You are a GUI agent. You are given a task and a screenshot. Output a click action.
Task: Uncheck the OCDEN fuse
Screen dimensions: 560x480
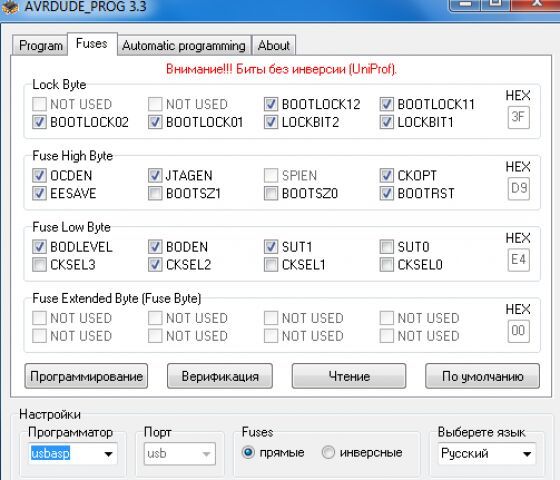click(x=39, y=175)
